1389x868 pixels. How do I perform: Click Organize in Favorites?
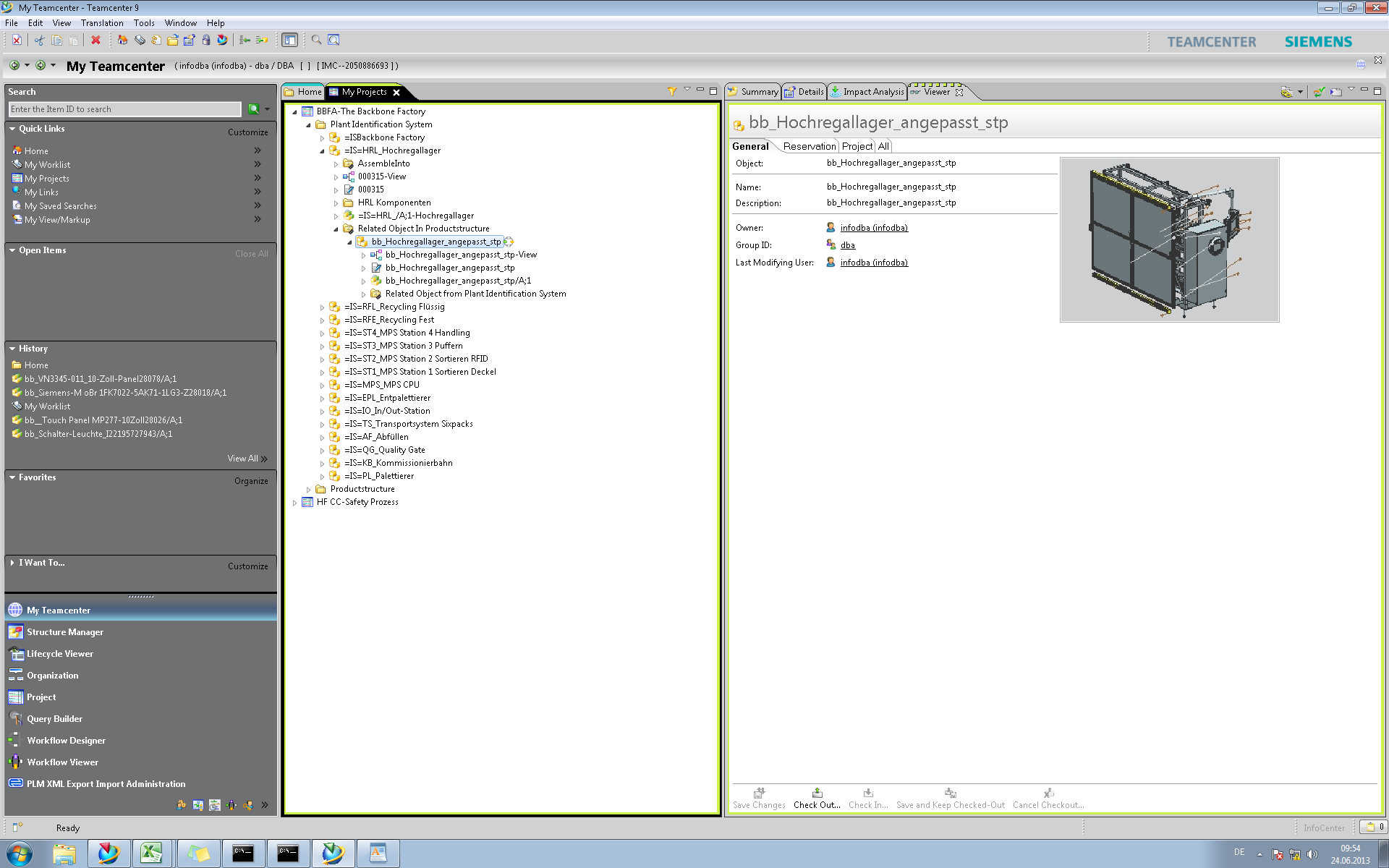[x=251, y=481]
